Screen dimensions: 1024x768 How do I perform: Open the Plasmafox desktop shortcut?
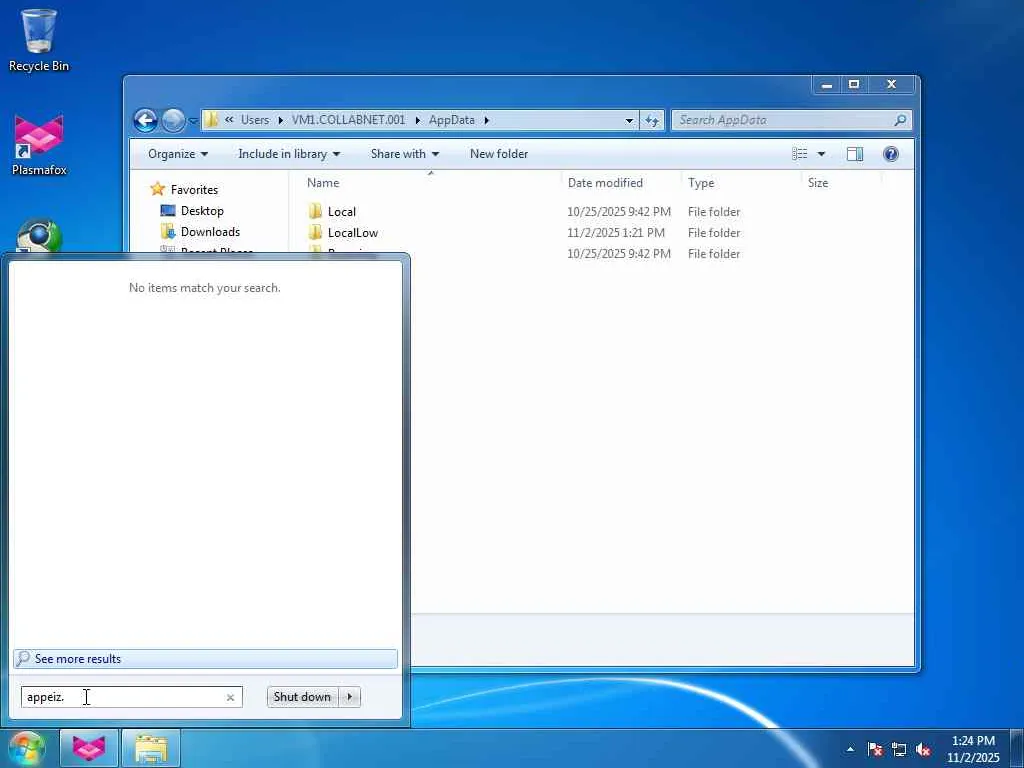[x=39, y=145]
